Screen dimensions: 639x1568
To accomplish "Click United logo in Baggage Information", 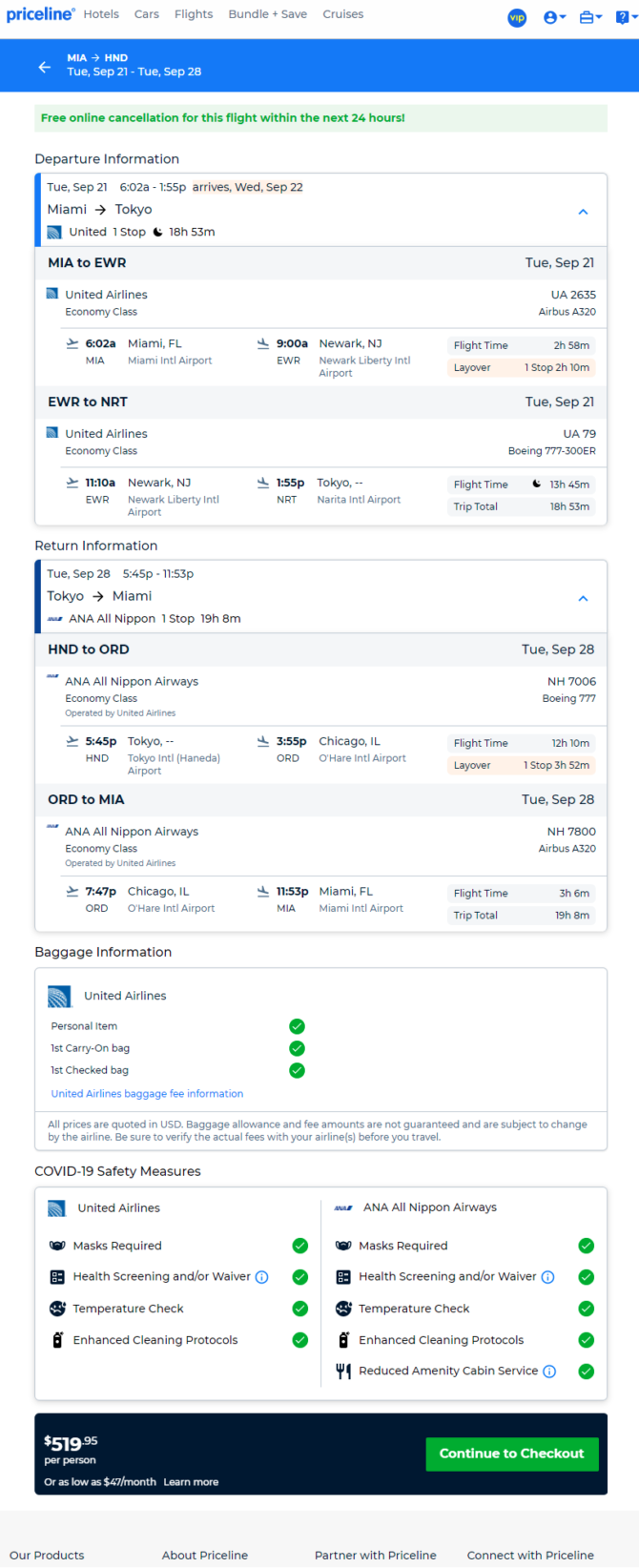I will (x=60, y=996).
